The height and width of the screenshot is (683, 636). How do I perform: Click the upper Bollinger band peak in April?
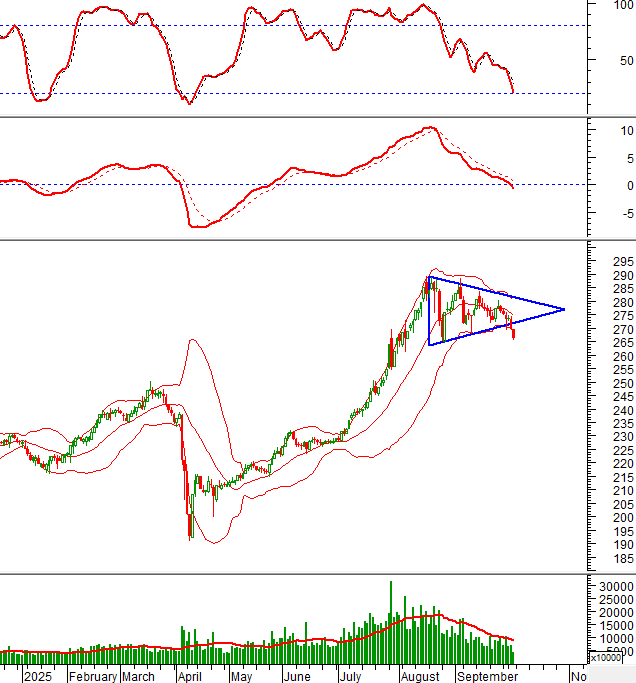tap(193, 341)
